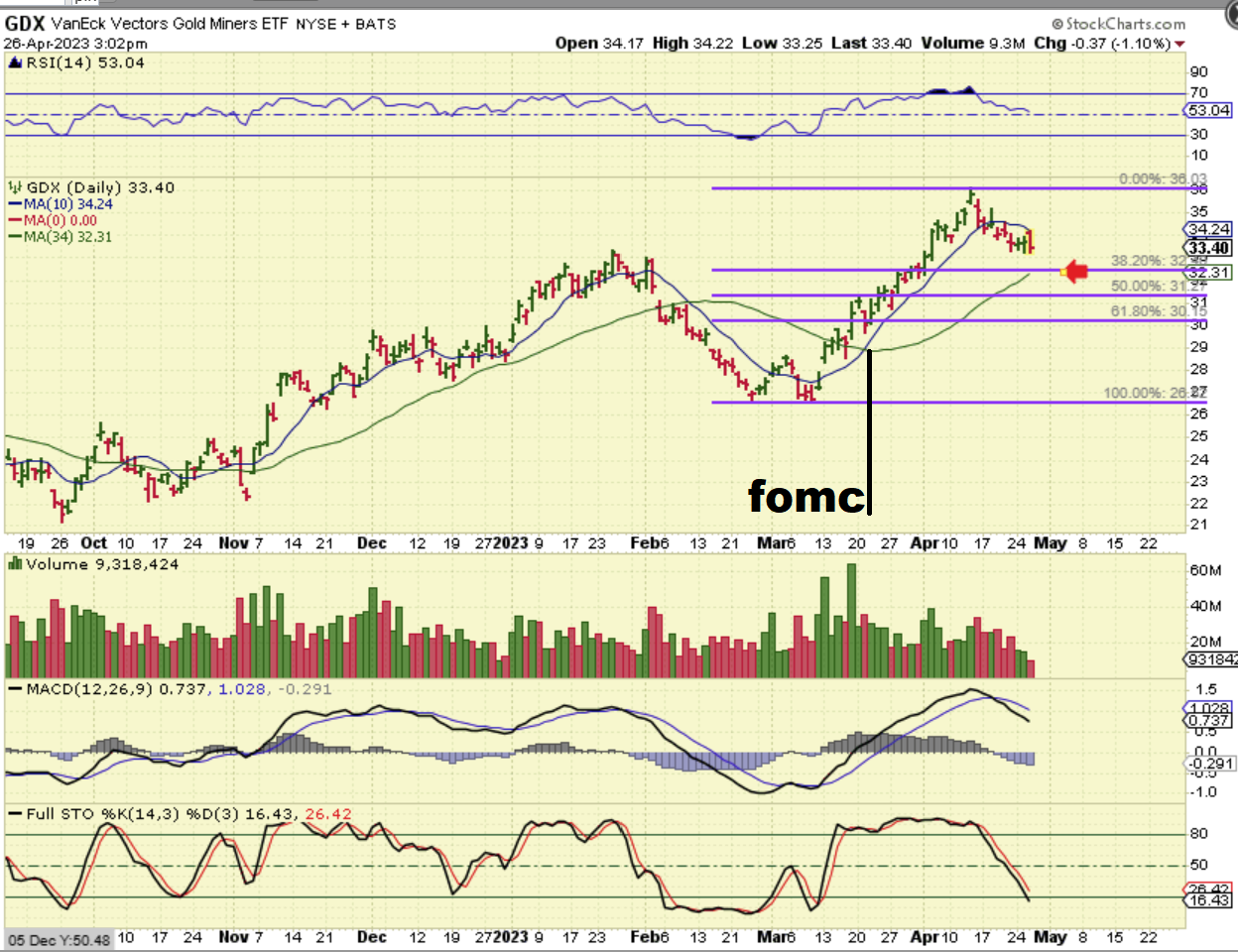This screenshot has width=1238, height=952.
Task: Click the line-style icon left of Full STO
Action: tap(16, 813)
